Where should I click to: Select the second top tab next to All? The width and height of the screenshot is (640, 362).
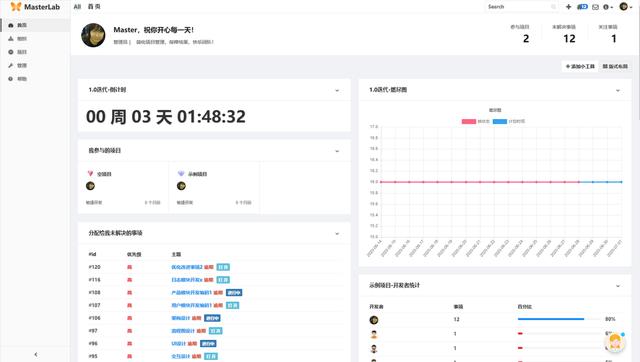94,7
